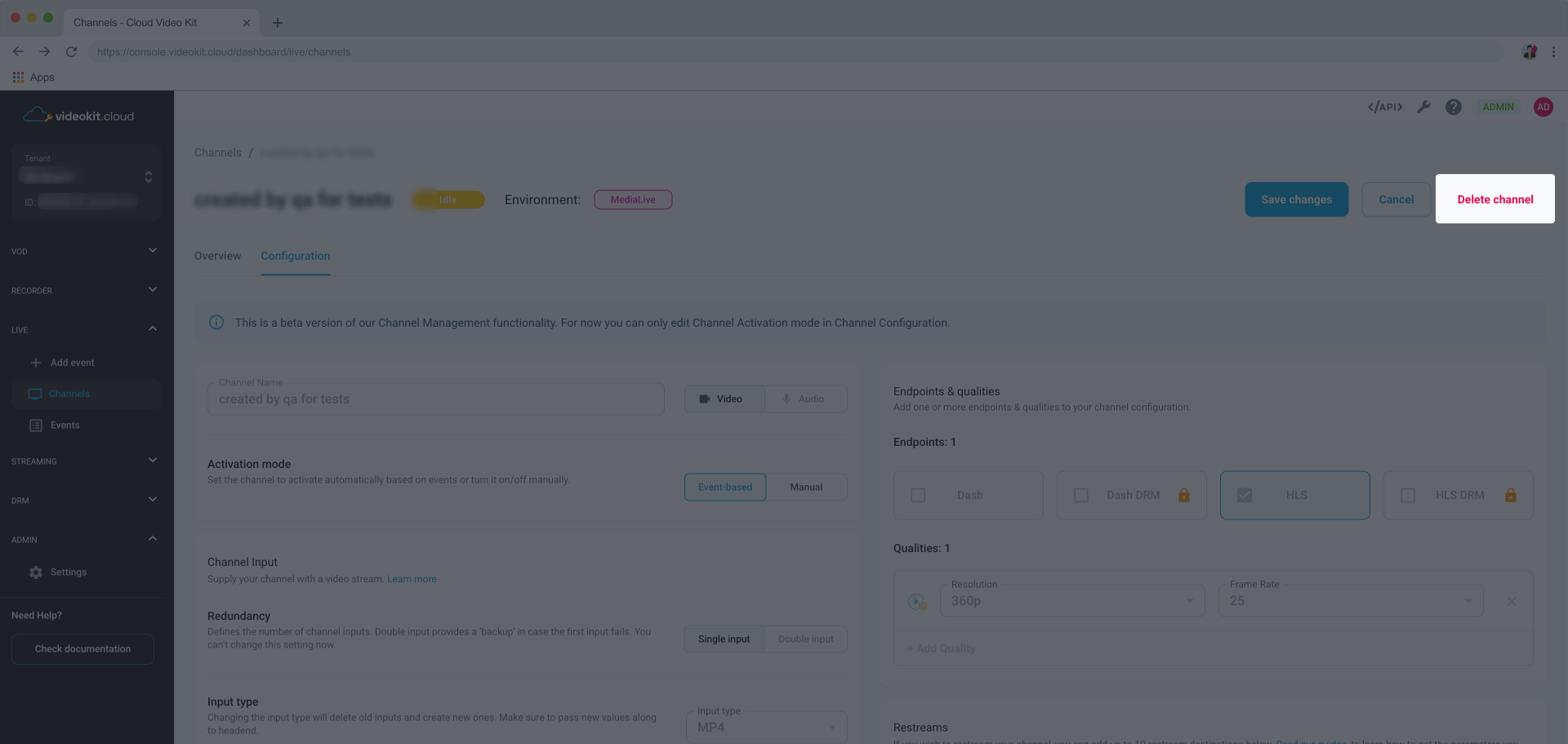
Task: Click the MediaLive environment badge
Action: [x=633, y=199]
